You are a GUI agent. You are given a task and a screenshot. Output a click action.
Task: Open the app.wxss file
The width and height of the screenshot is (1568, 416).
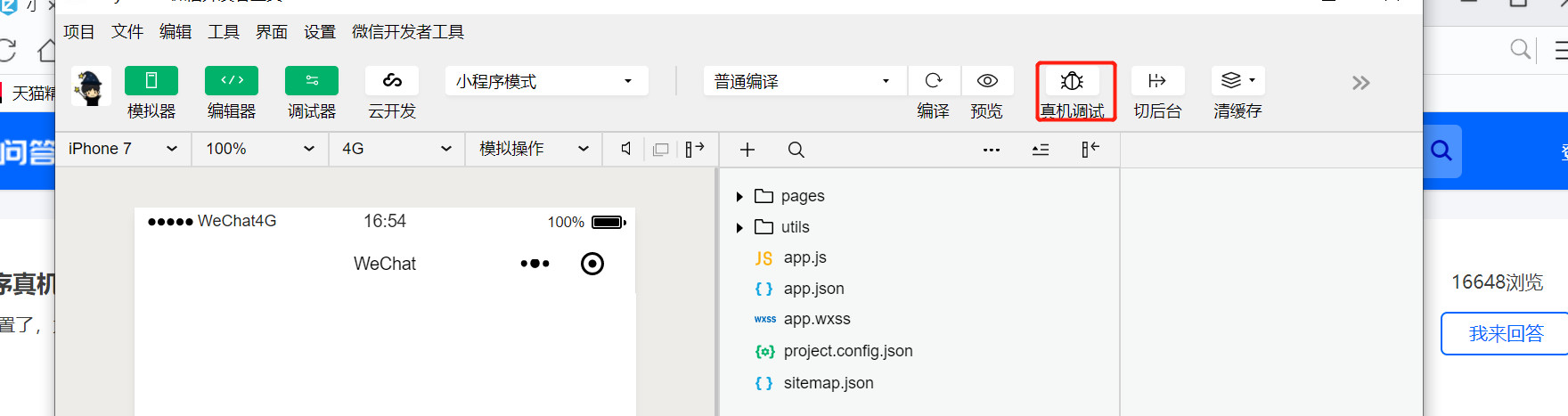click(x=817, y=319)
